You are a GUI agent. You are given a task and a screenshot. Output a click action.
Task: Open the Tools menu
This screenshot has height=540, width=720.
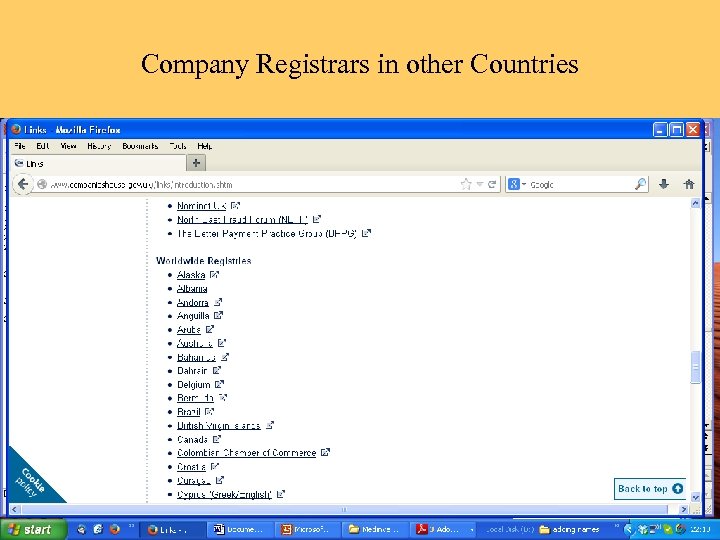pyautogui.click(x=178, y=146)
